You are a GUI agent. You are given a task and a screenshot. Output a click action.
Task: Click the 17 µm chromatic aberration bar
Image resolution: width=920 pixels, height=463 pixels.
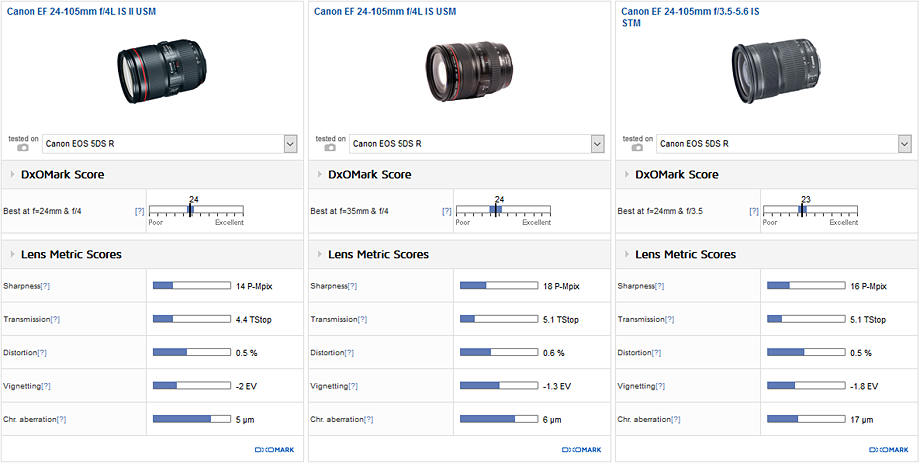pos(806,419)
